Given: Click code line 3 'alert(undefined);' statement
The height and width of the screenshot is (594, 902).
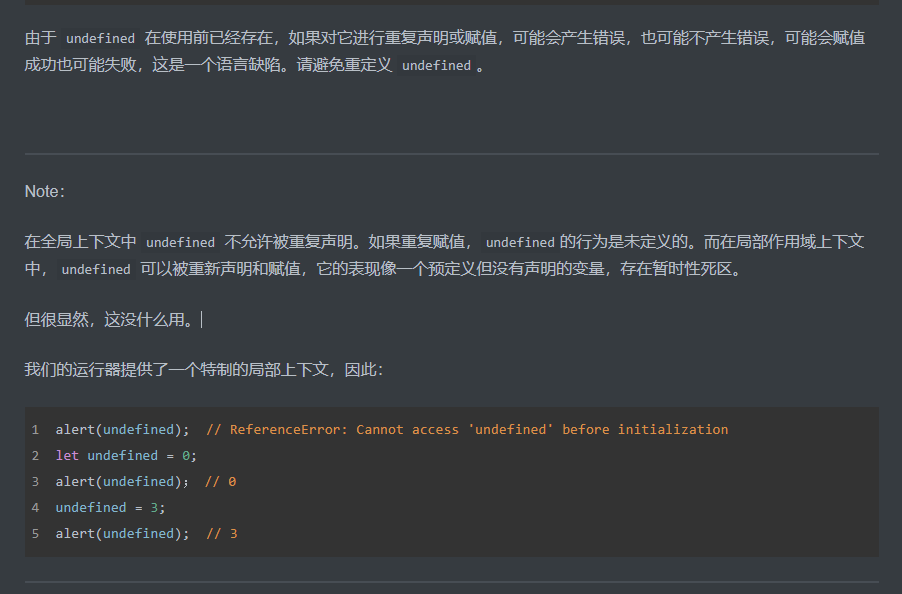Looking at the screenshot, I should point(123,481).
